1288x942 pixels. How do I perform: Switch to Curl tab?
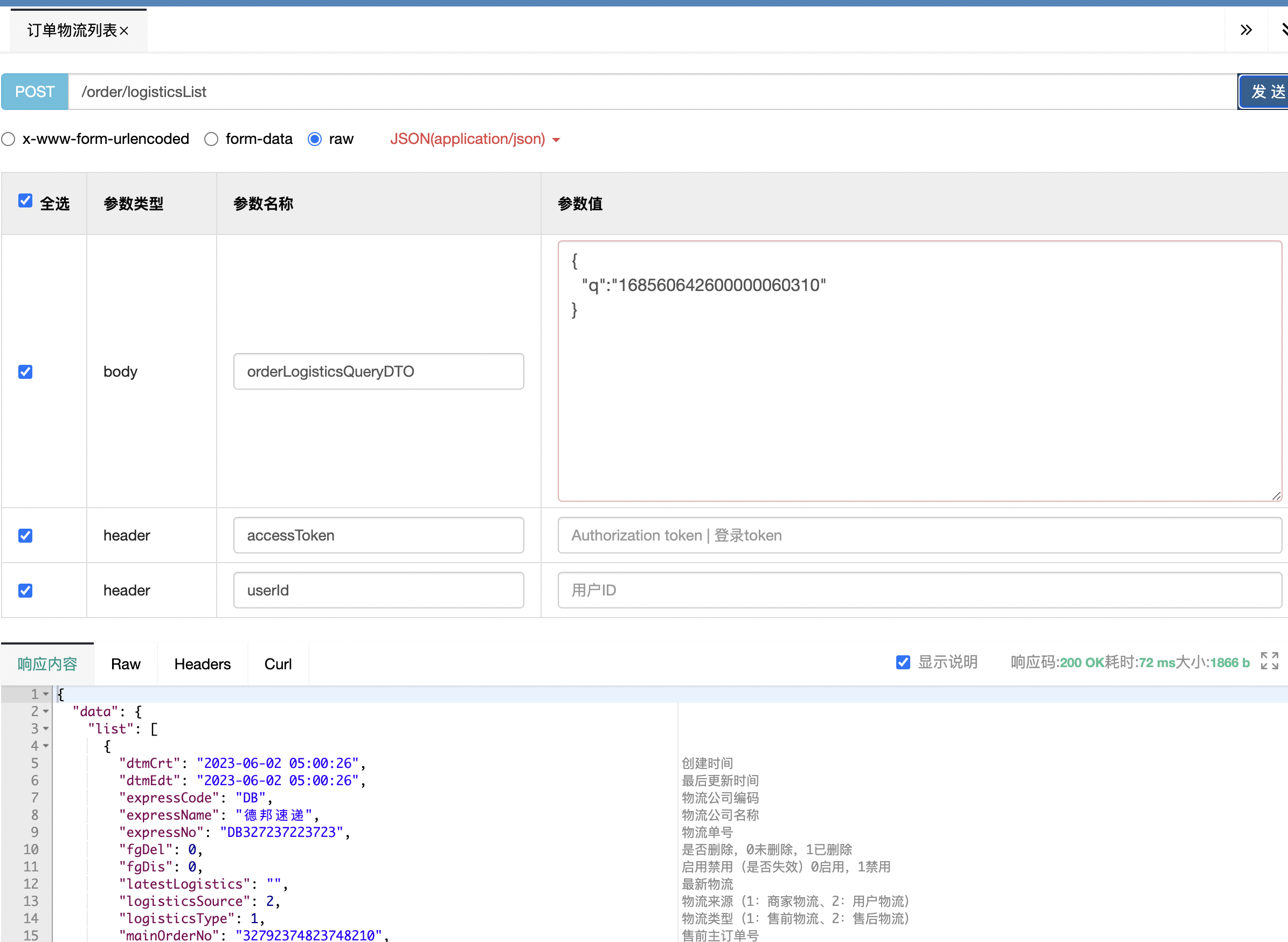pos(278,664)
